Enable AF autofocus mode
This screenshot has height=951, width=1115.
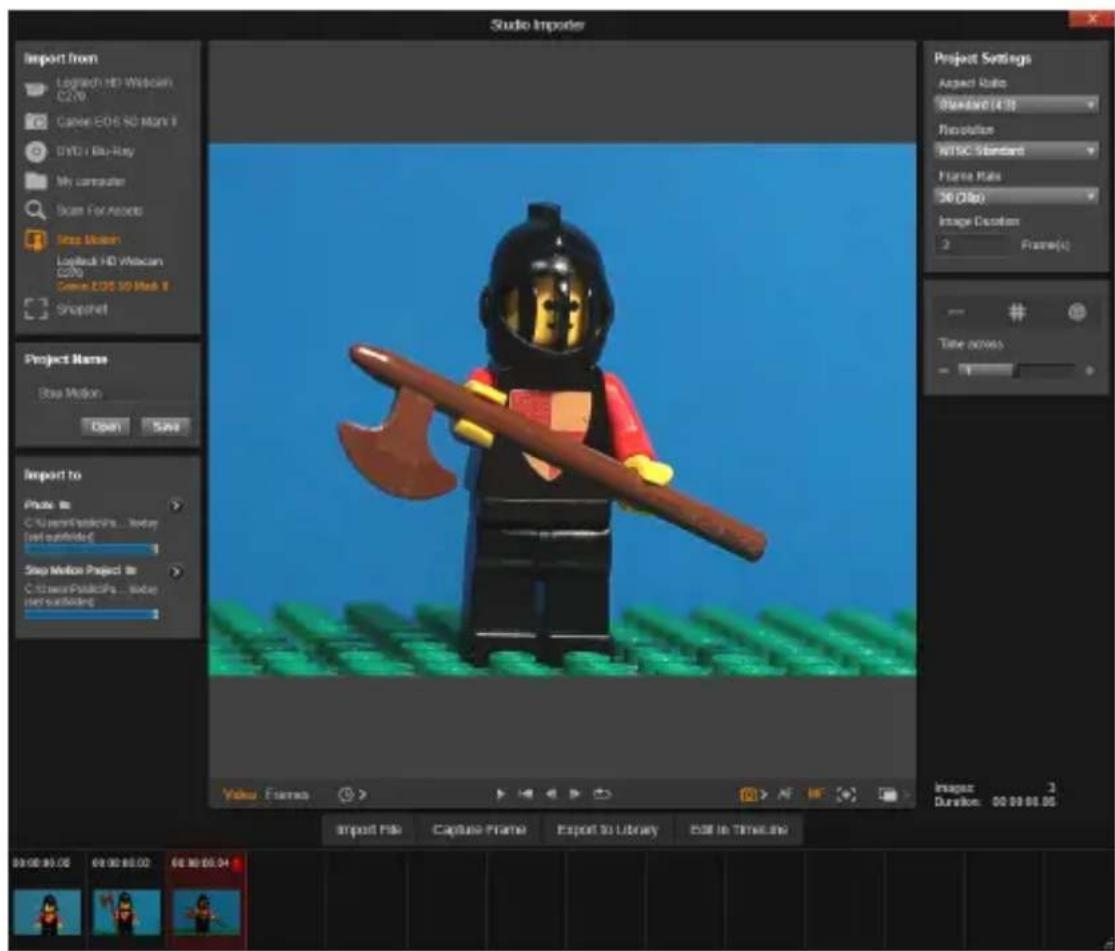tap(784, 794)
